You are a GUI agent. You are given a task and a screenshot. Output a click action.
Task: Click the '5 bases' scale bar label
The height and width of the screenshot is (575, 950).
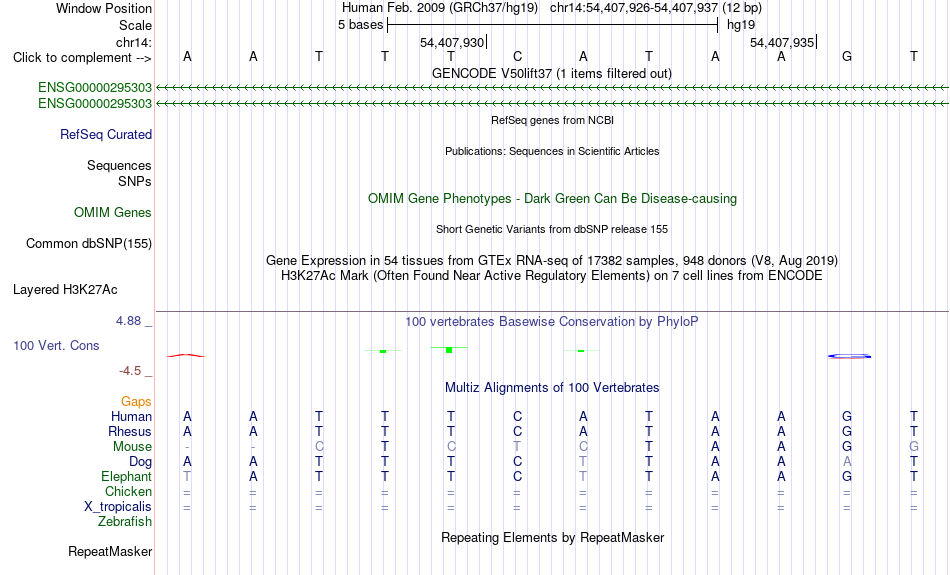(360, 25)
